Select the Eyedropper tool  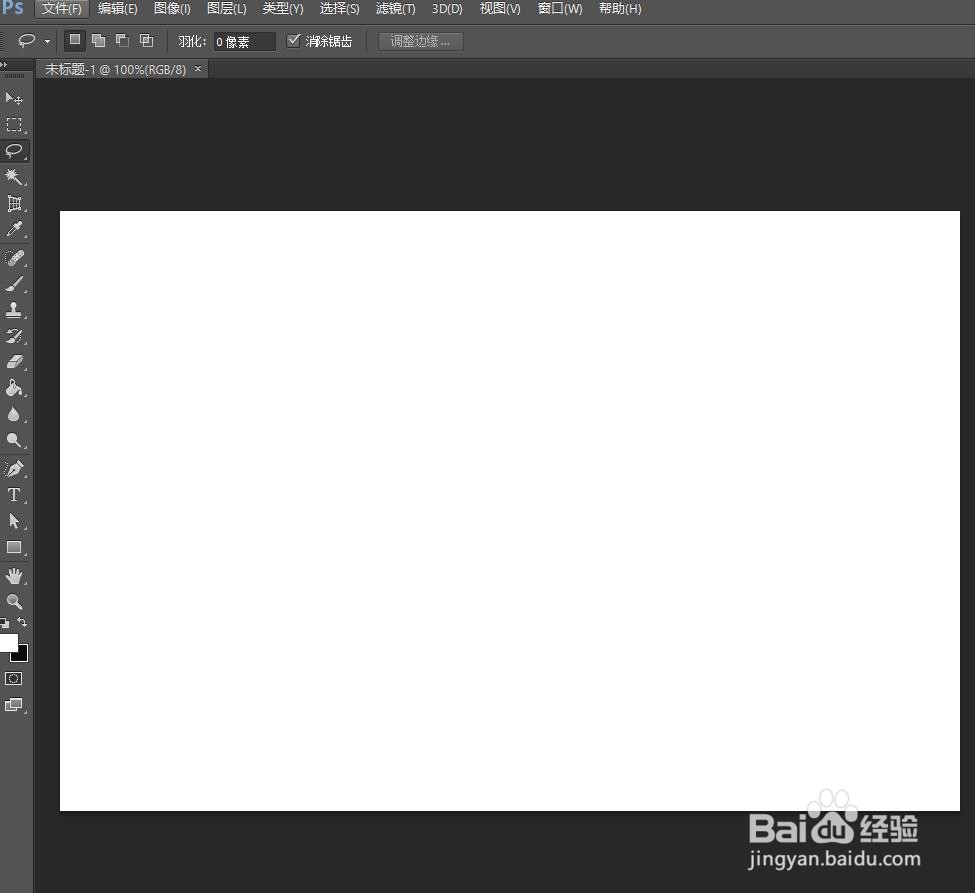point(14,229)
